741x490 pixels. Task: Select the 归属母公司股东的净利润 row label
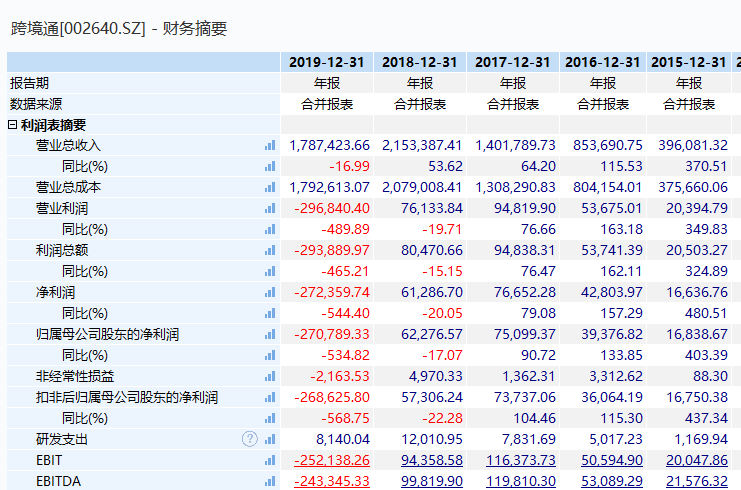(107, 335)
